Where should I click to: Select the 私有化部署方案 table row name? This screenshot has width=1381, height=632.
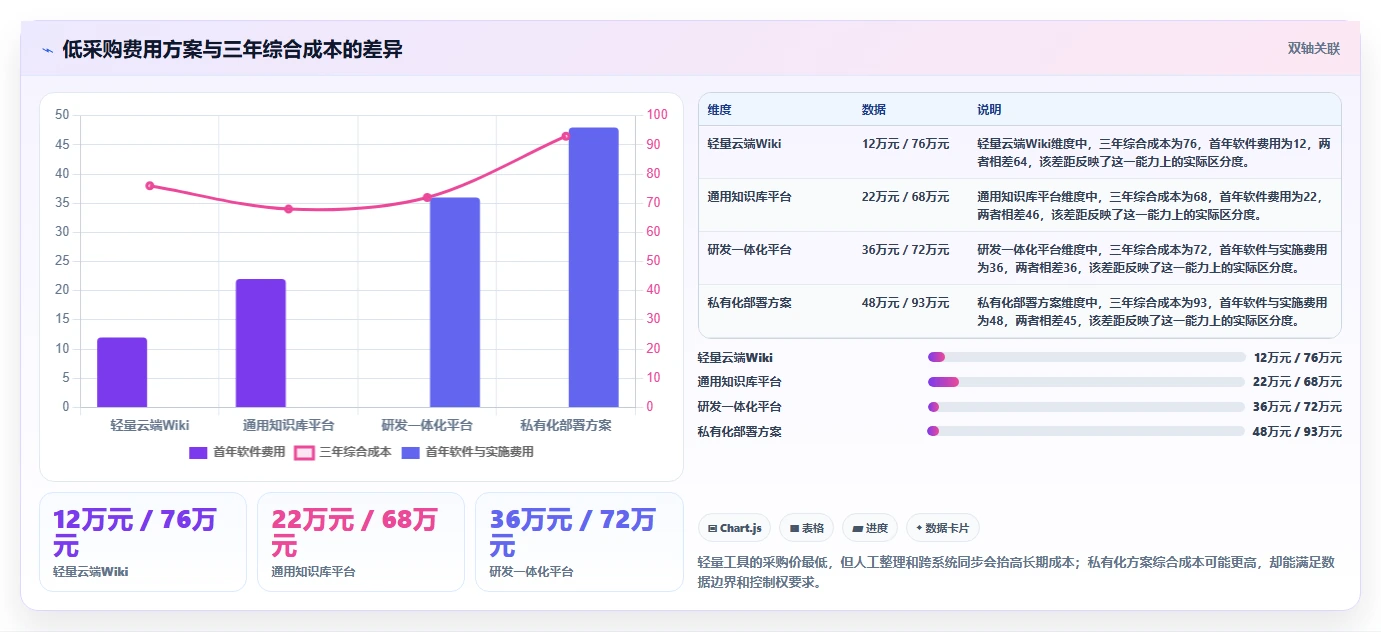coord(749,303)
